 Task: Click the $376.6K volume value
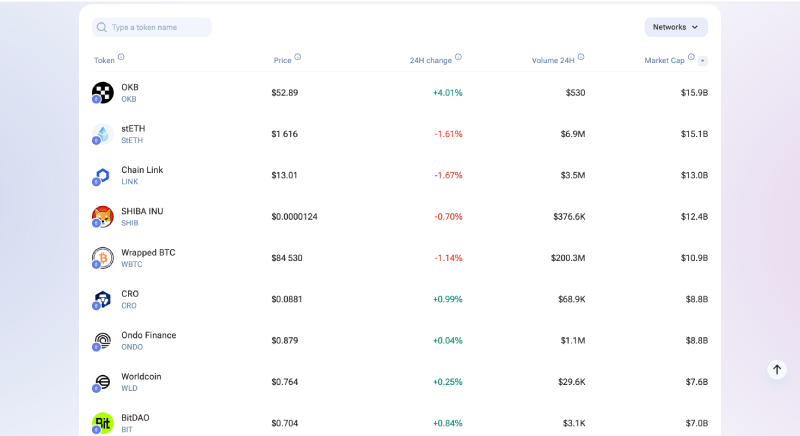(569, 217)
